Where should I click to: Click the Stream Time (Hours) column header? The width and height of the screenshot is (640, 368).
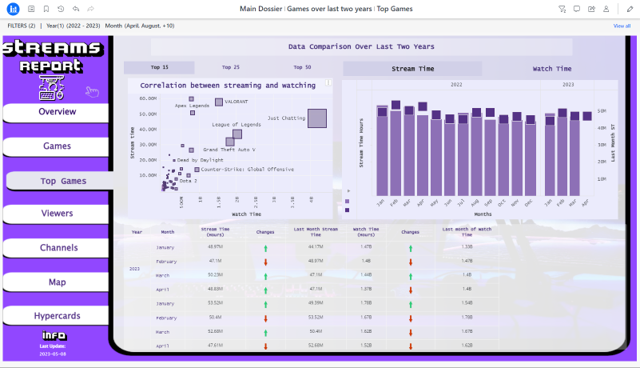(x=215, y=232)
